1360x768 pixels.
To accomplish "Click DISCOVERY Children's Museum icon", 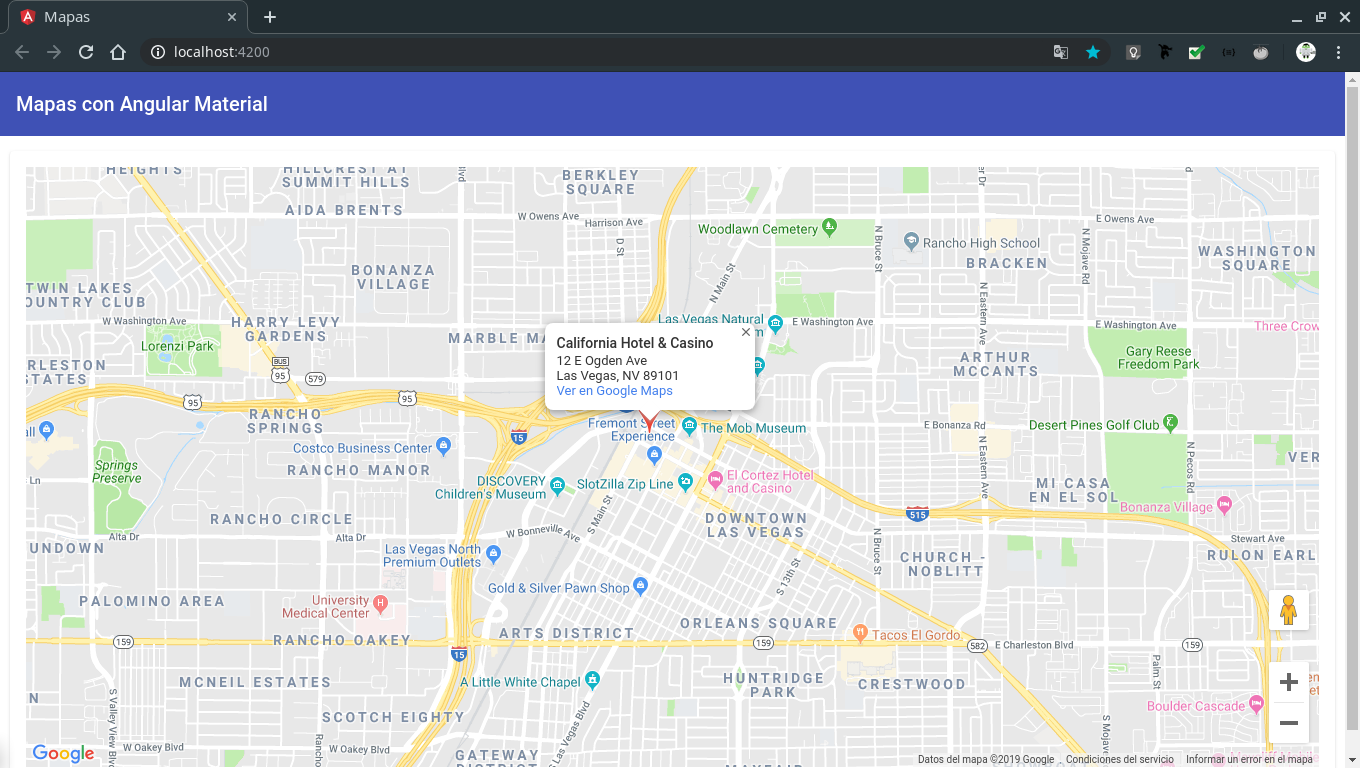I will (557, 487).
